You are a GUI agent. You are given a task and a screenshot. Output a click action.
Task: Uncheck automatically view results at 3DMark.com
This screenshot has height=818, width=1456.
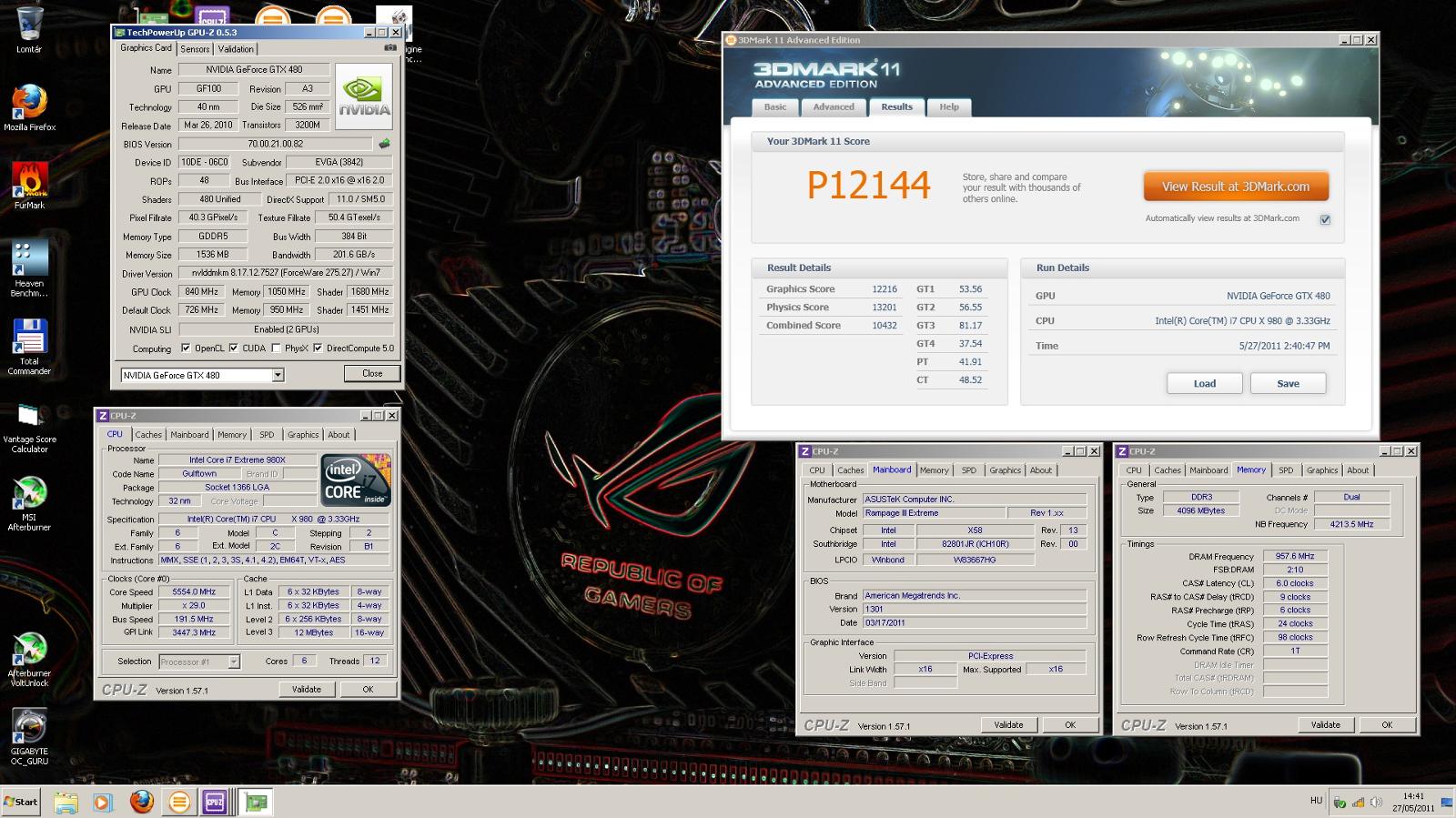click(1325, 219)
